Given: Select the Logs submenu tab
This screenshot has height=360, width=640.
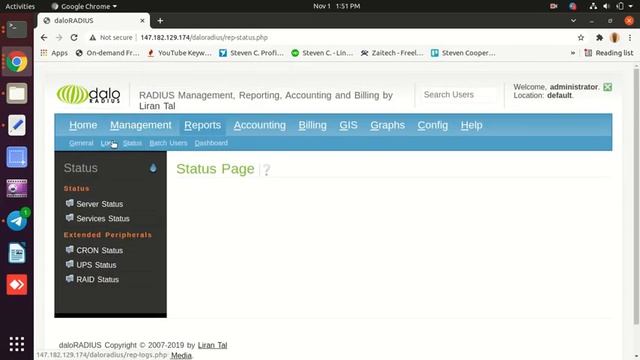Looking at the screenshot, I should [108, 143].
